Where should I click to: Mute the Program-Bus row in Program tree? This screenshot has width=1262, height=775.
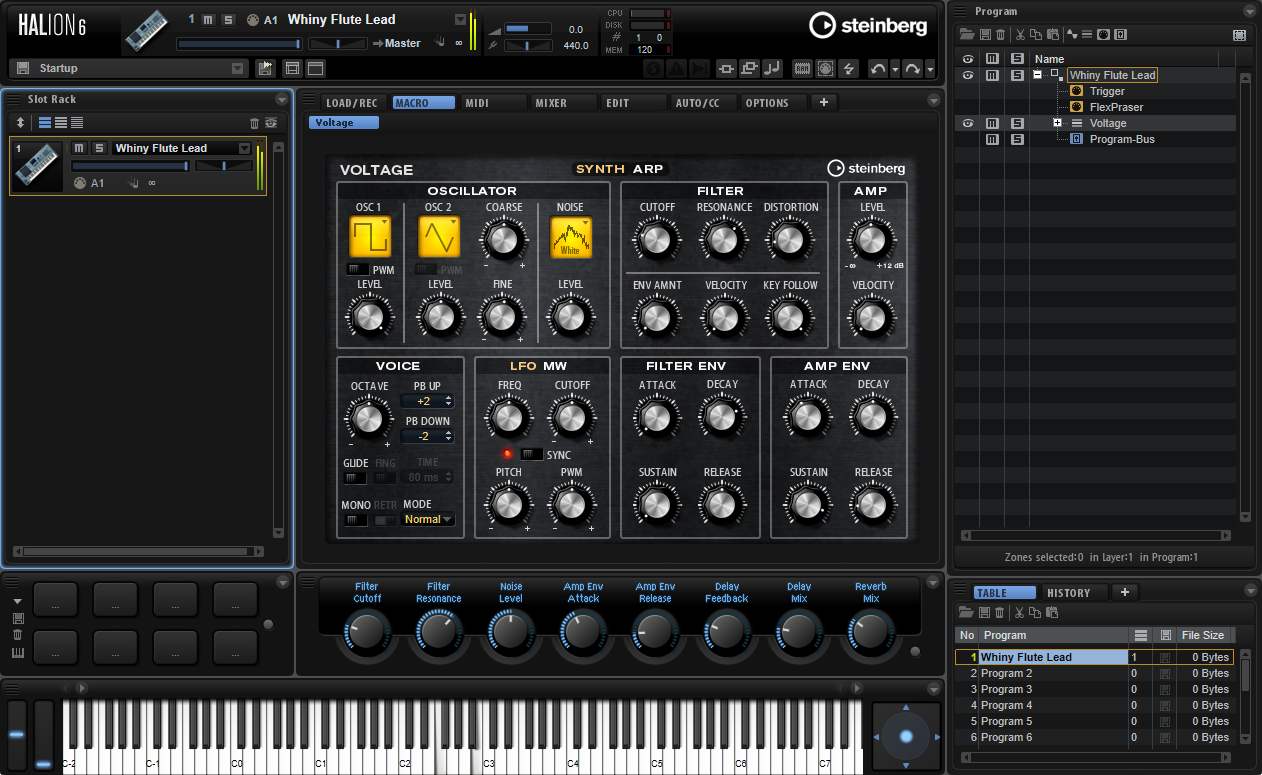click(x=992, y=139)
